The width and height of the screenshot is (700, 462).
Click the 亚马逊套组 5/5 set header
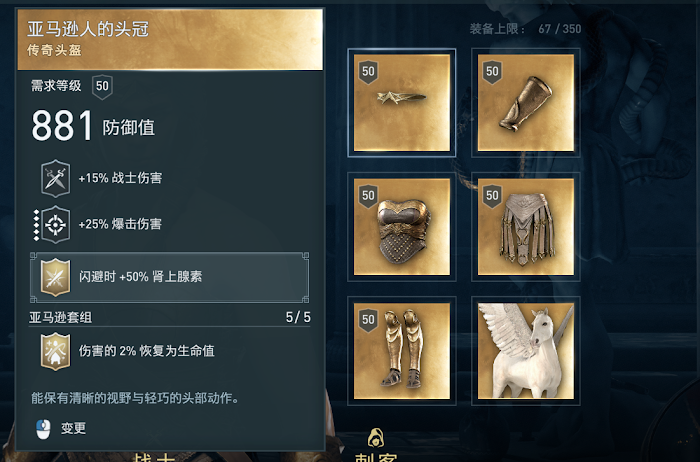[170, 317]
